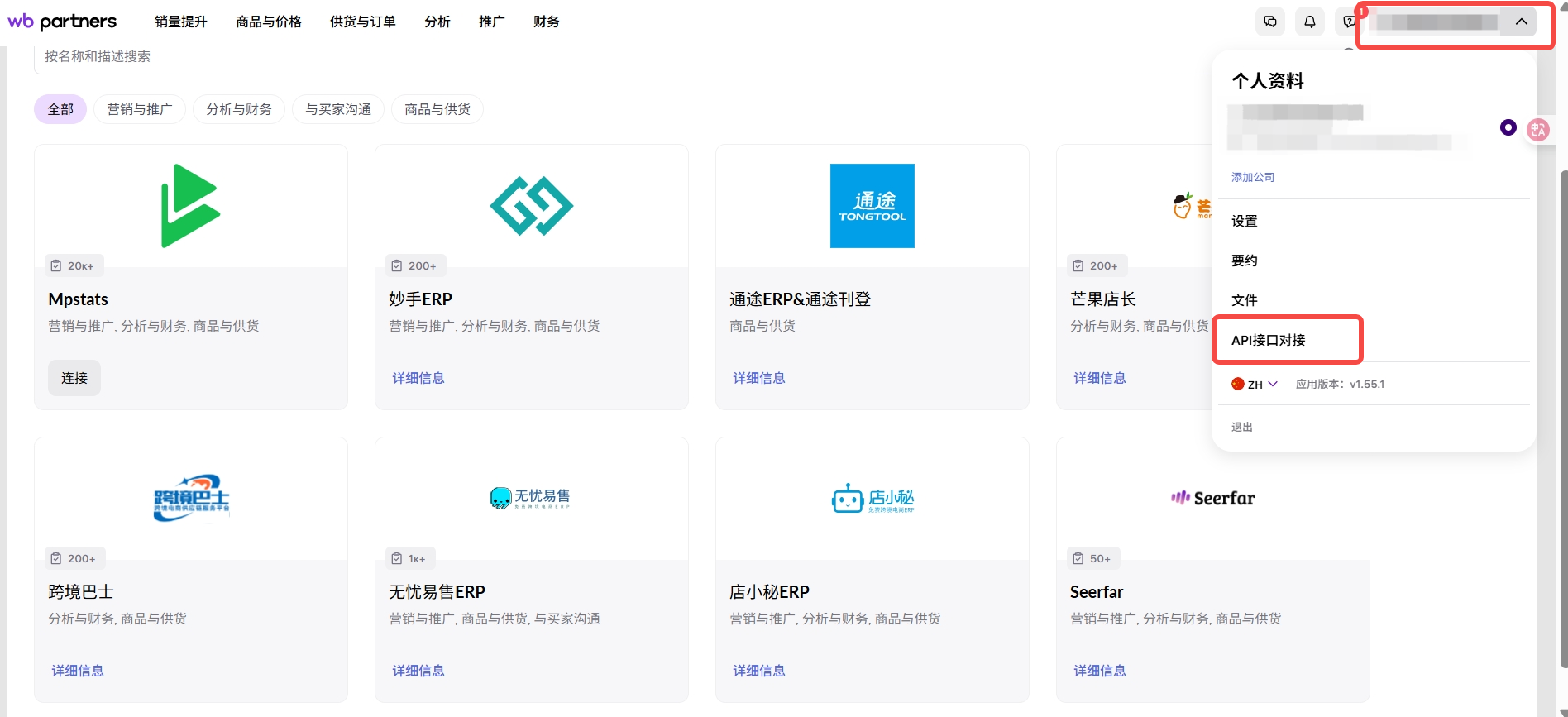
Task: Click the 1K+ badge on 无忧易售ERP
Action: point(410,558)
